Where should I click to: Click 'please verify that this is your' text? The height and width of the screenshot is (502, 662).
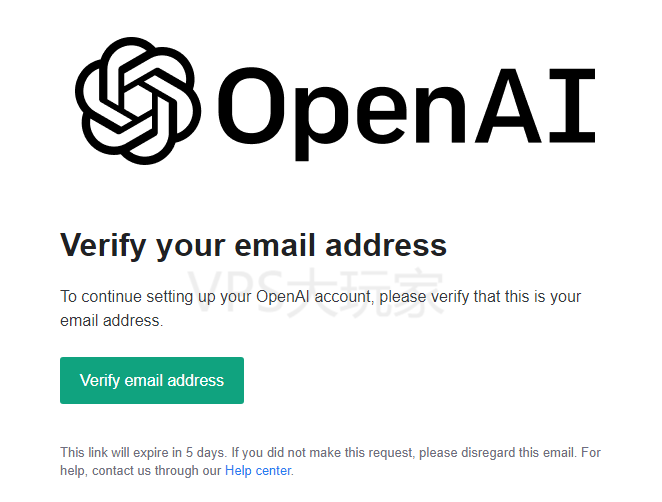(480, 297)
